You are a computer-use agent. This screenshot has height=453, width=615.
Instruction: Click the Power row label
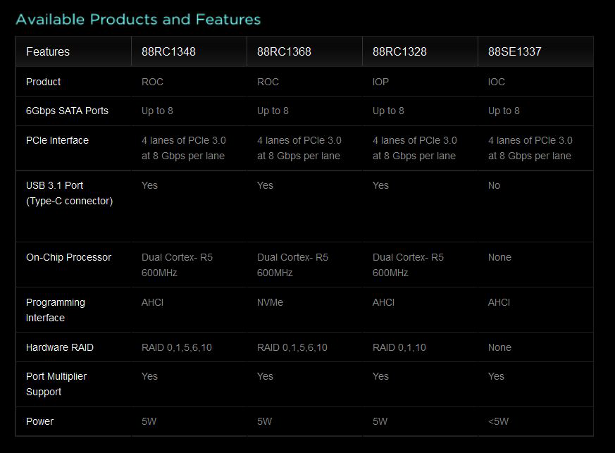coord(40,422)
